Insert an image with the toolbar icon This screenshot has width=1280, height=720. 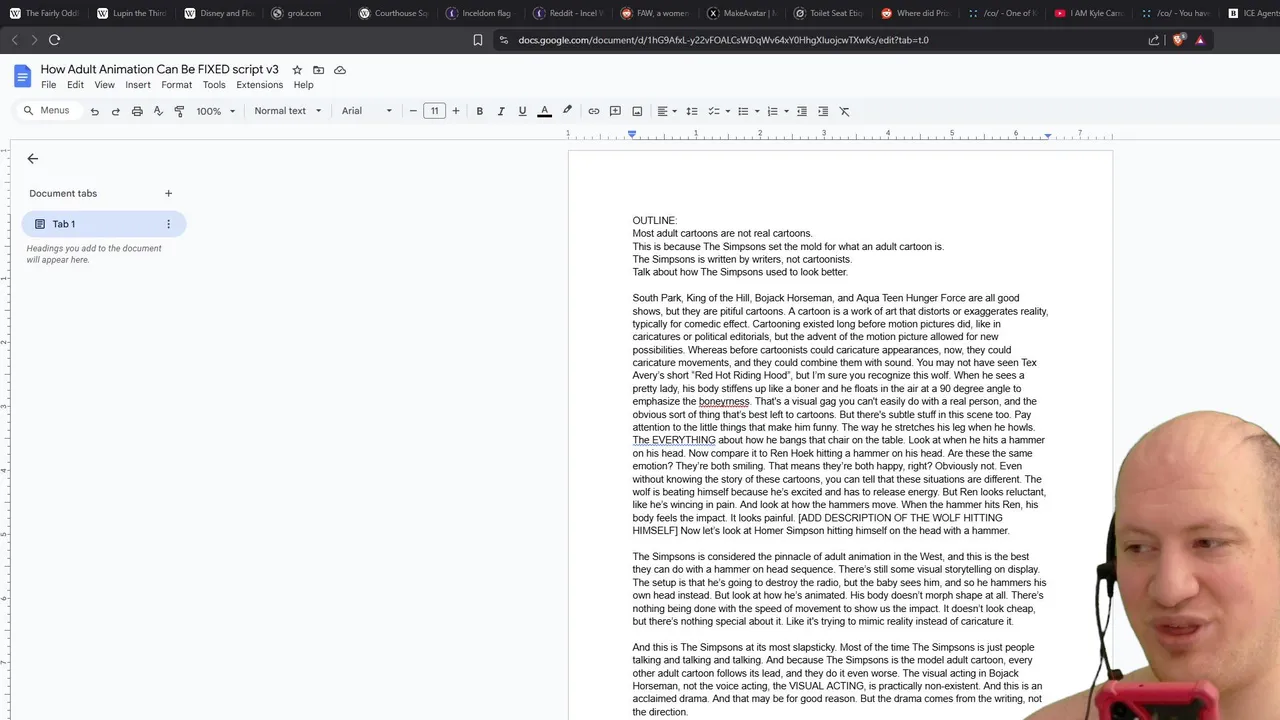coord(637,111)
